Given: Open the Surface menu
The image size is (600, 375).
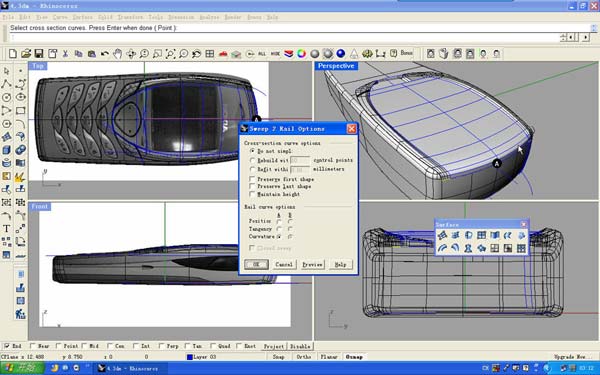Looking at the screenshot, I should coord(83,17).
